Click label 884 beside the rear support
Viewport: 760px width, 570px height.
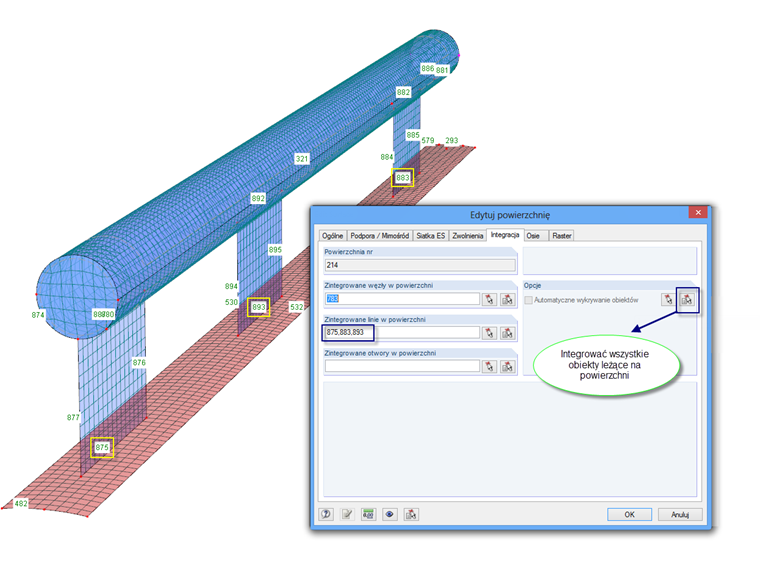pyautogui.click(x=387, y=157)
